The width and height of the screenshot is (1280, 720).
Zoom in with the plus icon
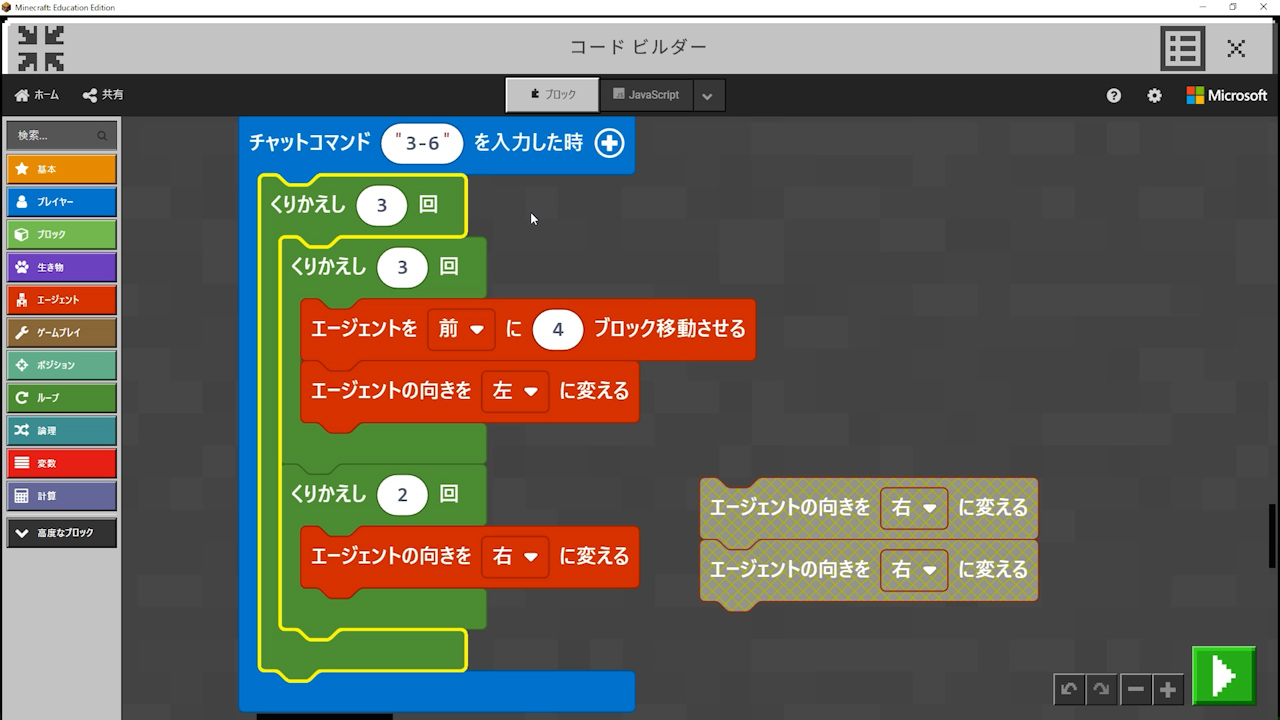coord(1167,689)
